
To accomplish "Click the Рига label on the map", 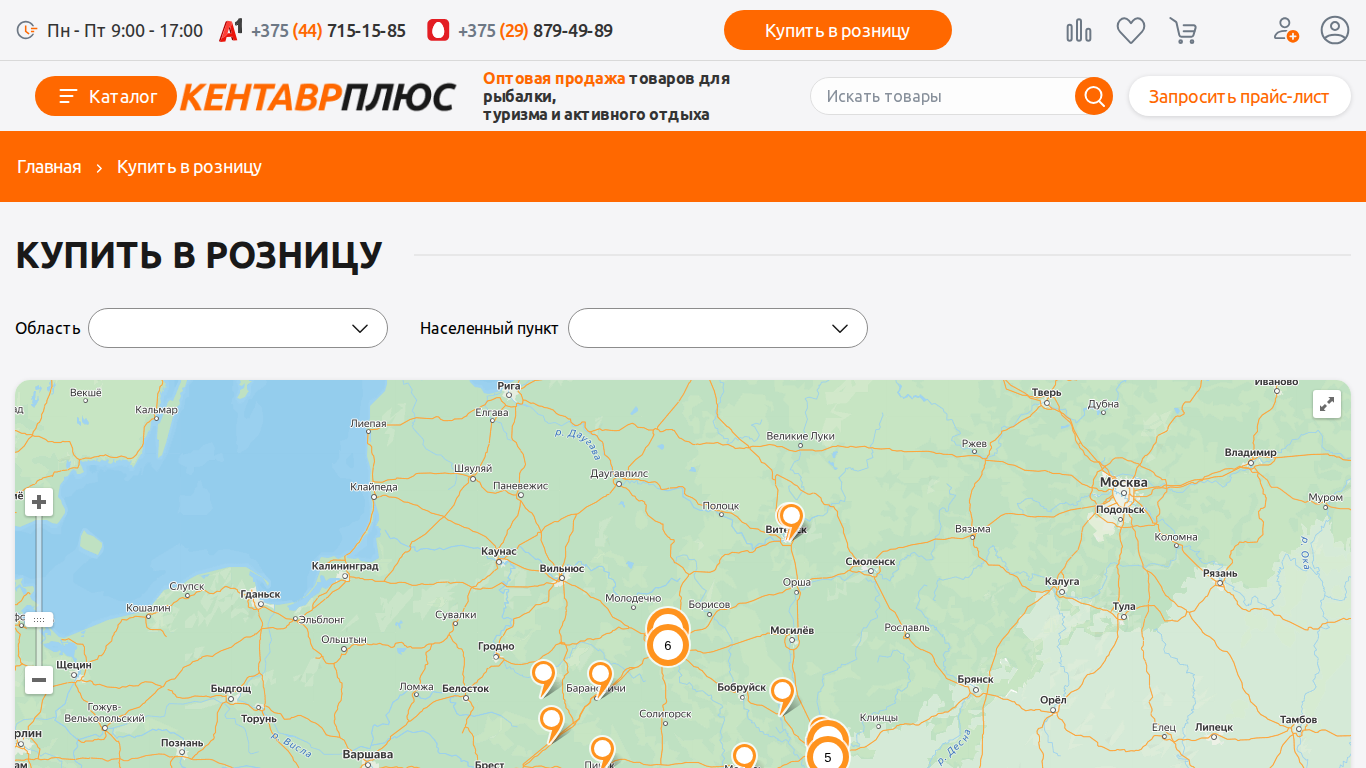I will pos(509,385).
